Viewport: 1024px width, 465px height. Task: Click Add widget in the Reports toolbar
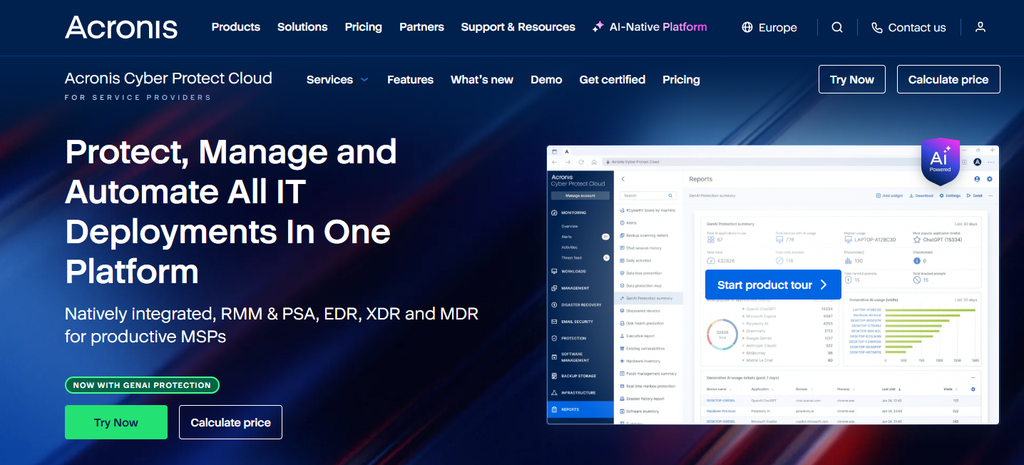click(889, 195)
